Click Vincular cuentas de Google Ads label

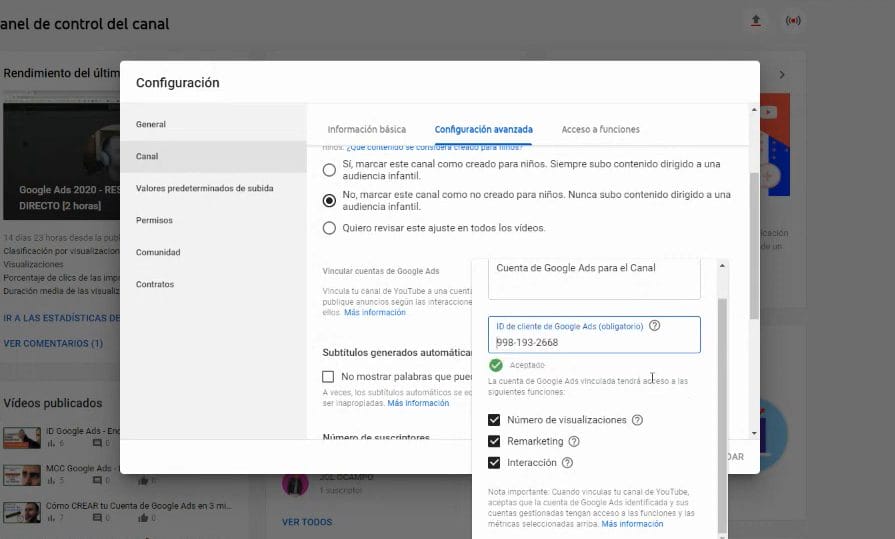coord(381,271)
